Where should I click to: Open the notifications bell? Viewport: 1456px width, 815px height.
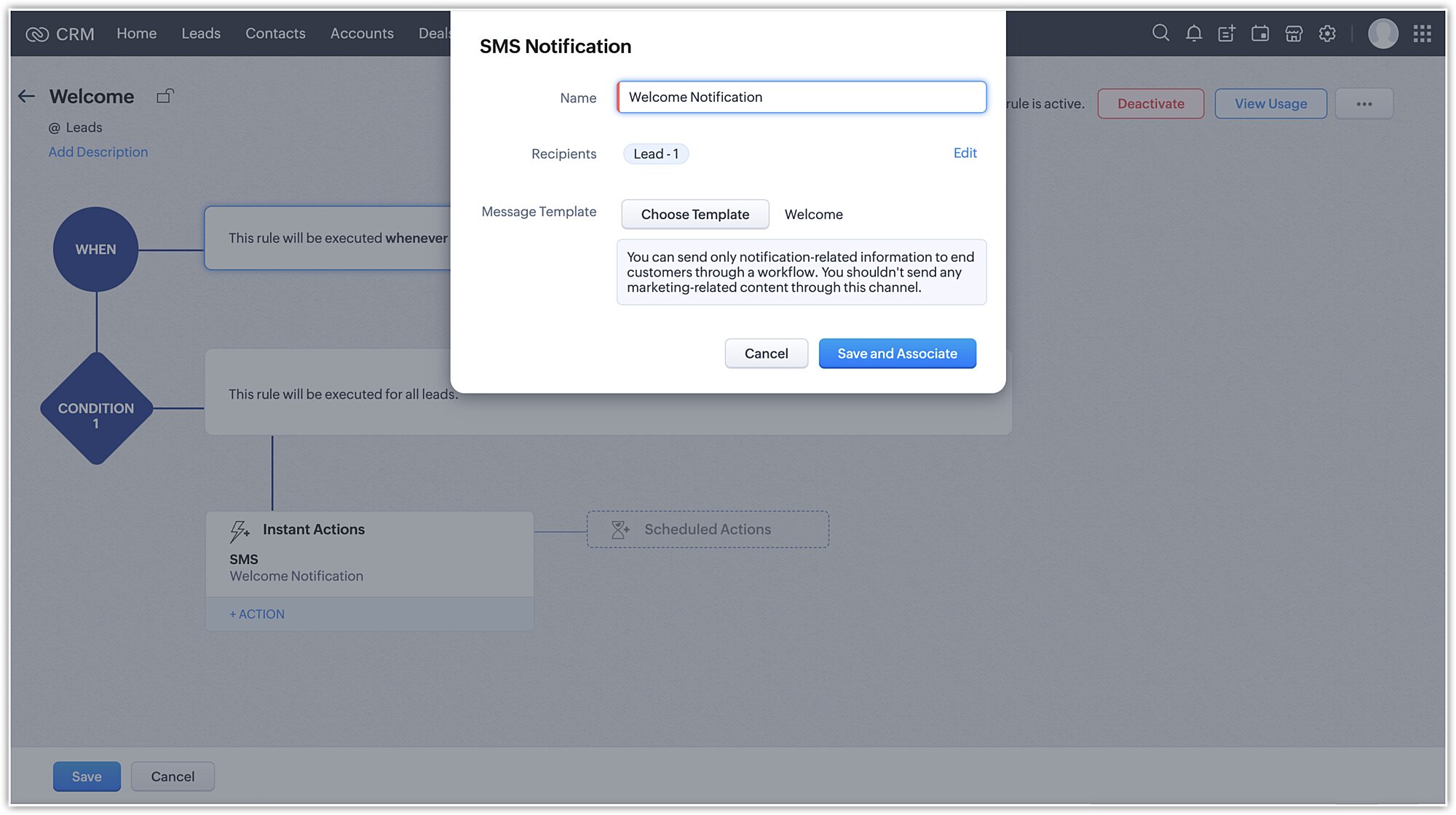click(x=1193, y=33)
